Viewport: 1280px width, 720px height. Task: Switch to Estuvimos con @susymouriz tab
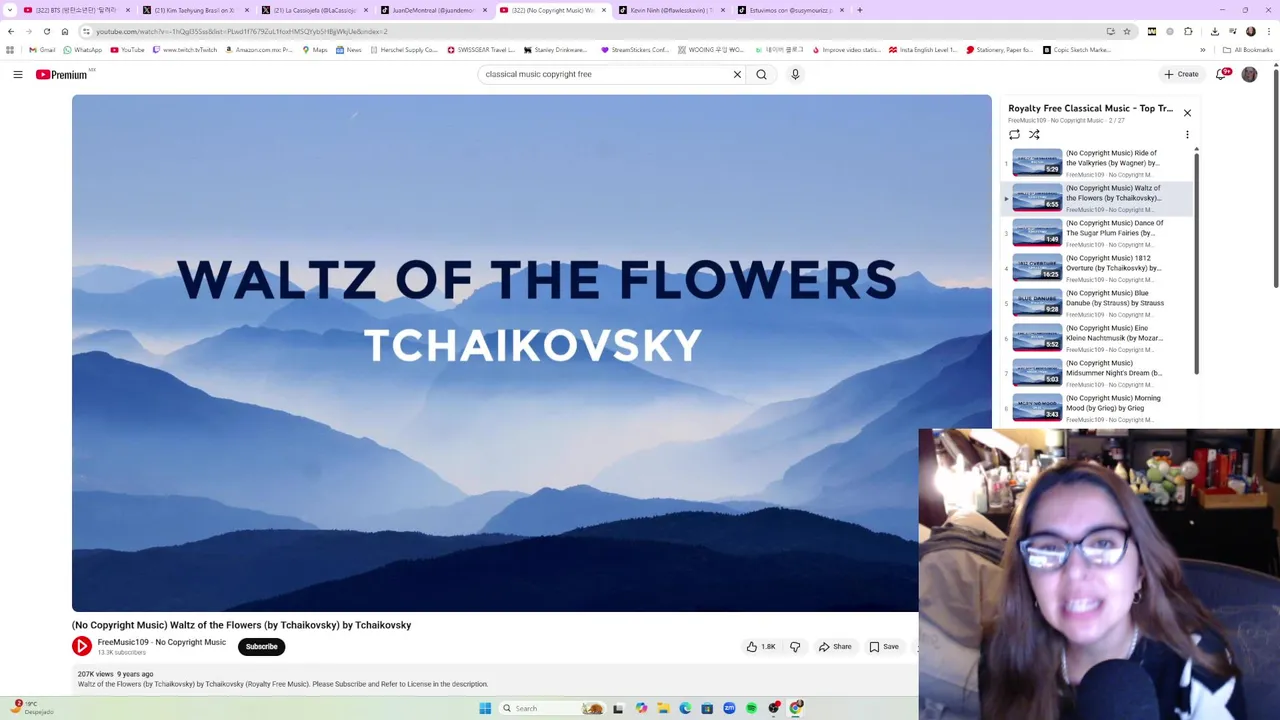click(x=790, y=10)
